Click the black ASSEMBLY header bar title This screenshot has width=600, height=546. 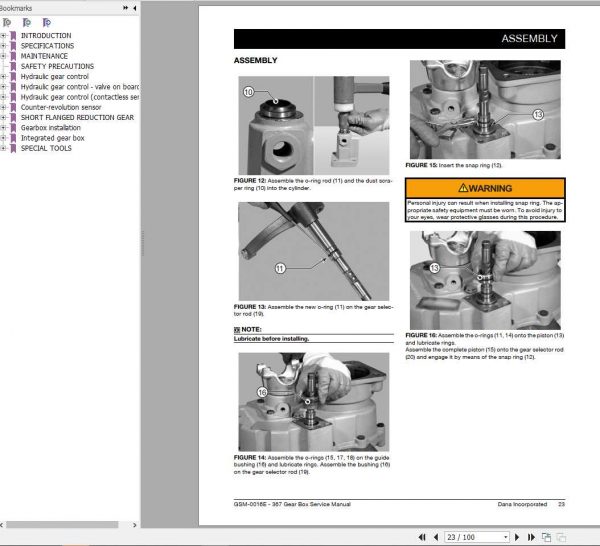529,39
